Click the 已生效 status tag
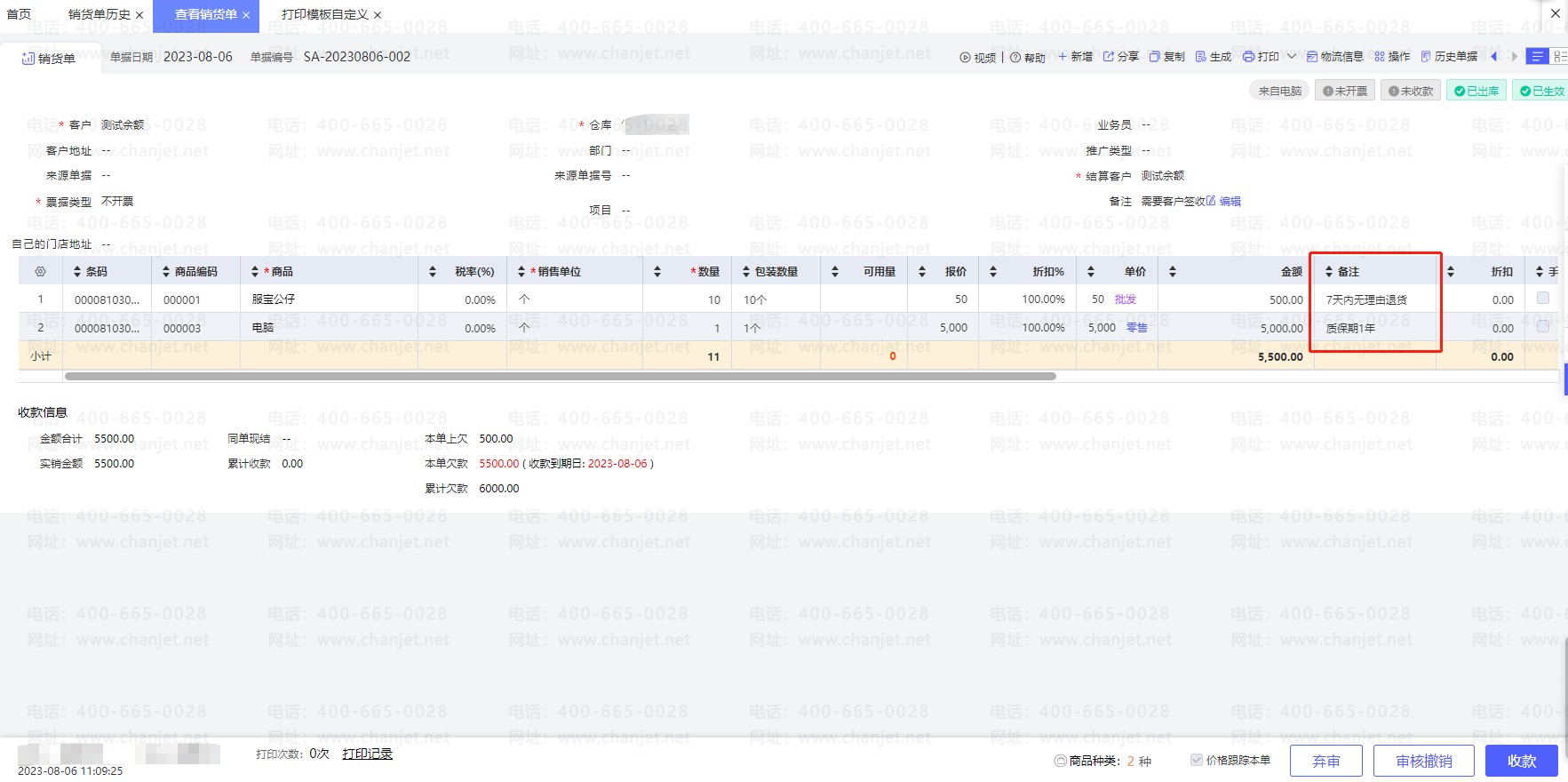This screenshot has width=1568, height=782. (x=1541, y=91)
